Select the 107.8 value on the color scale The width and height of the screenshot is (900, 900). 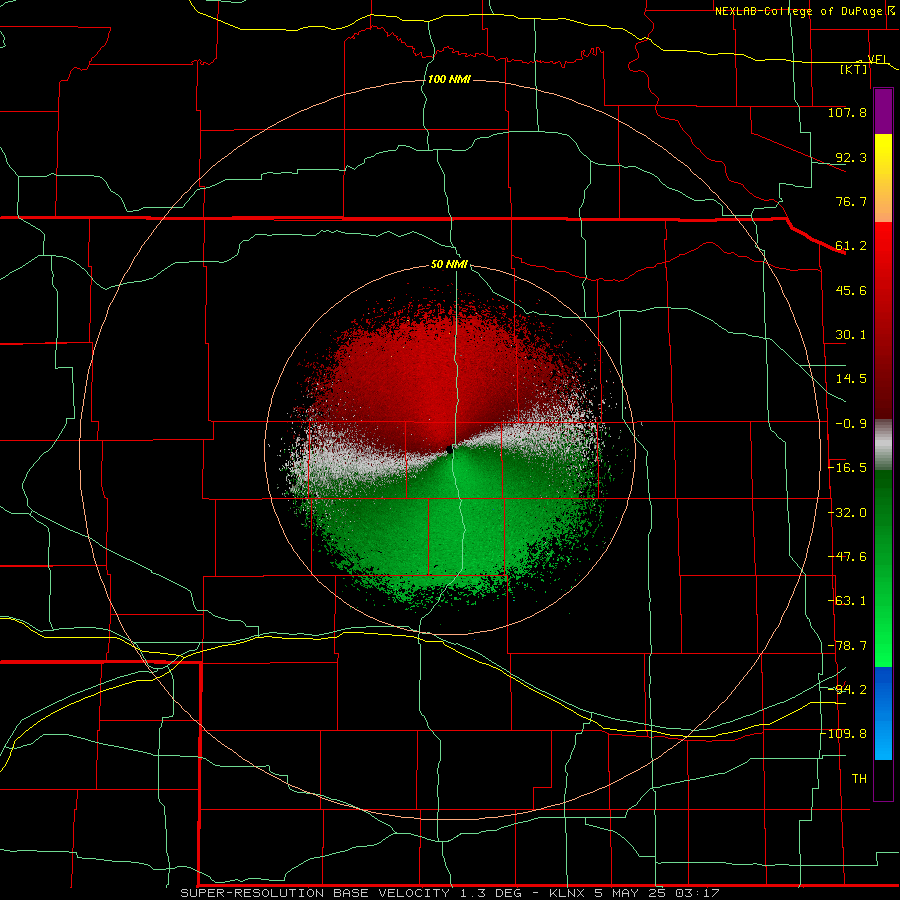(847, 112)
